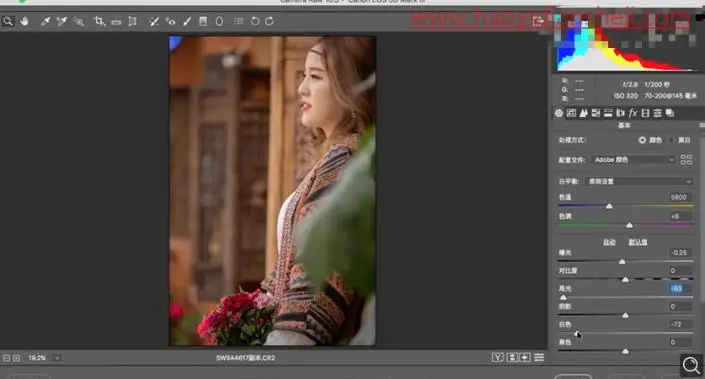Swap before and after settings icon
This screenshot has height=379, width=705.
(512, 357)
